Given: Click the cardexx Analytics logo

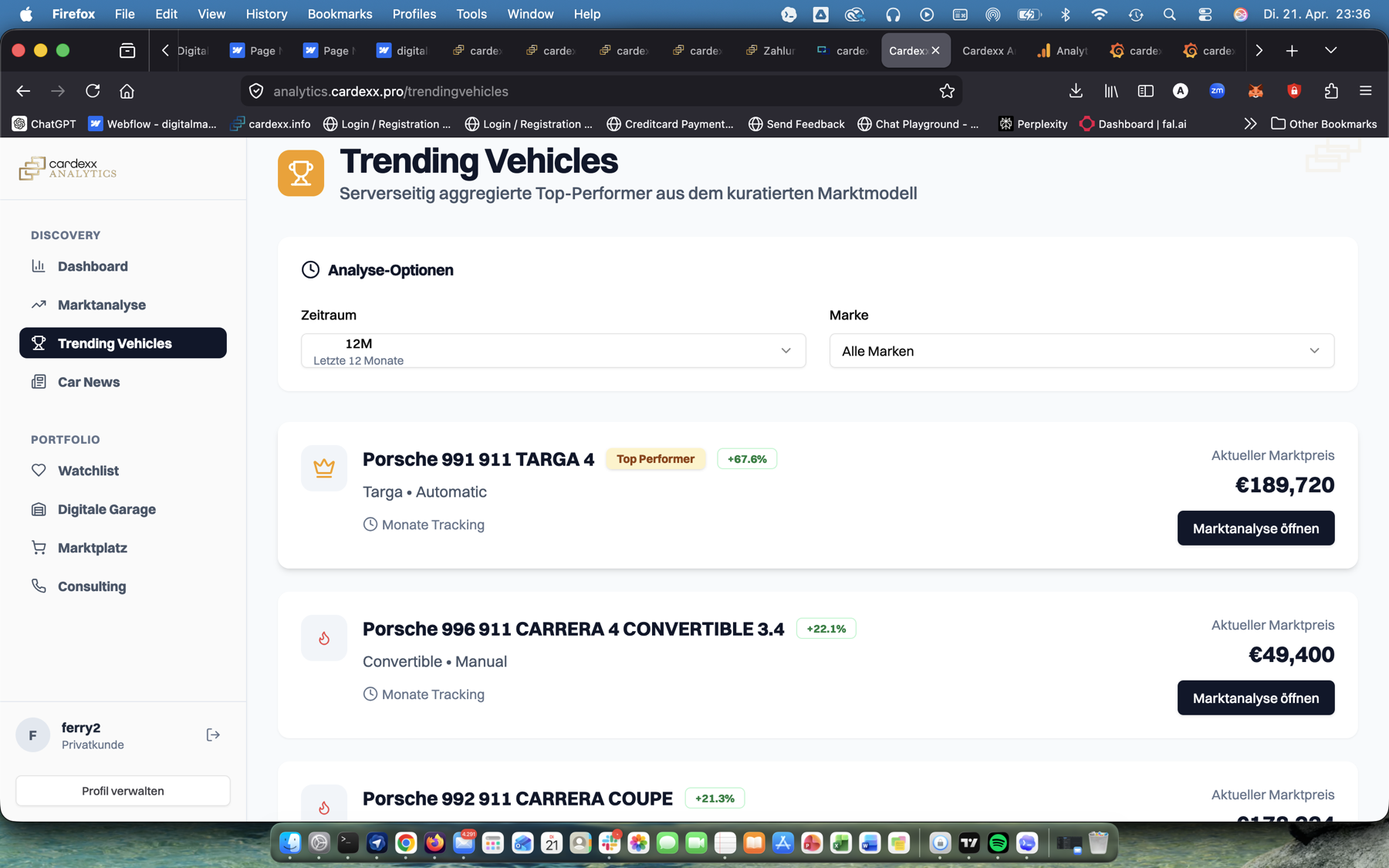Looking at the screenshot, I should pyautogui.click(x=67, y=168).
